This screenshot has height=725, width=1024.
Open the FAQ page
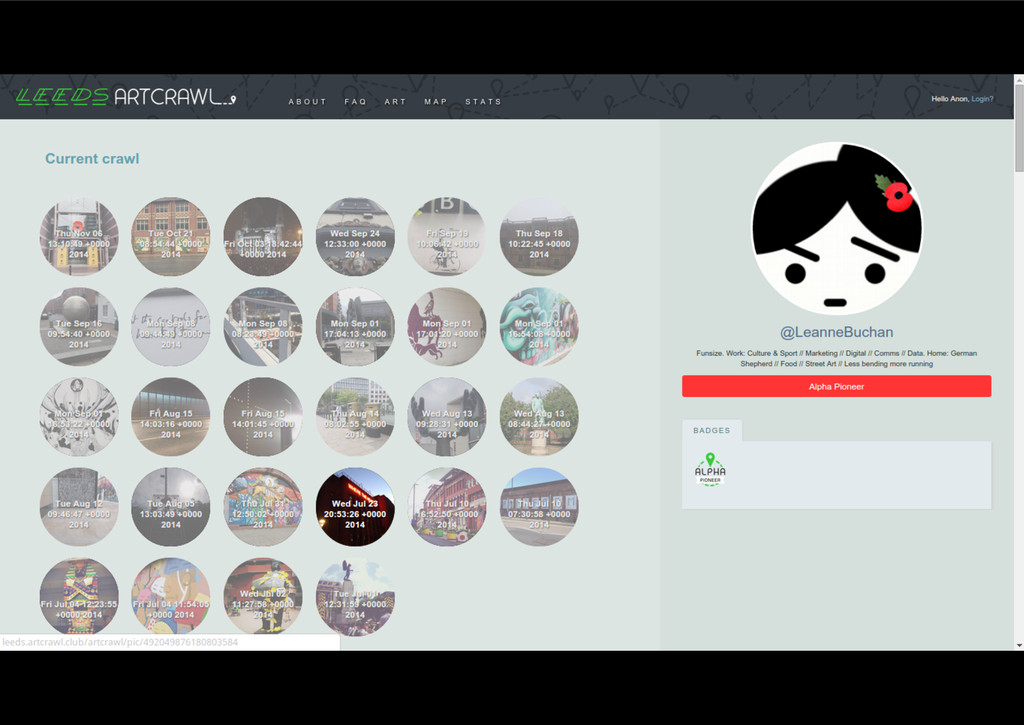coord(355,102)
